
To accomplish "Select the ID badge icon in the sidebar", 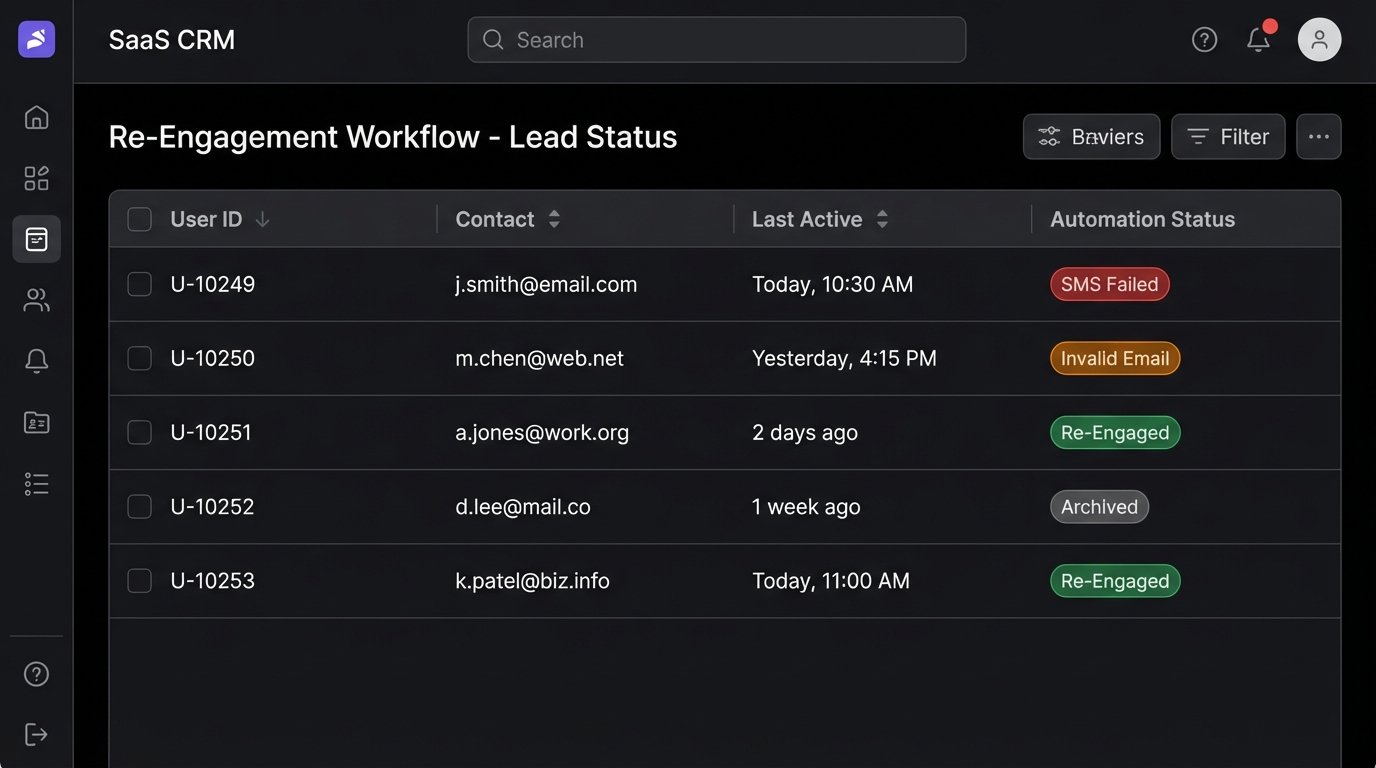I will [36, 422].
